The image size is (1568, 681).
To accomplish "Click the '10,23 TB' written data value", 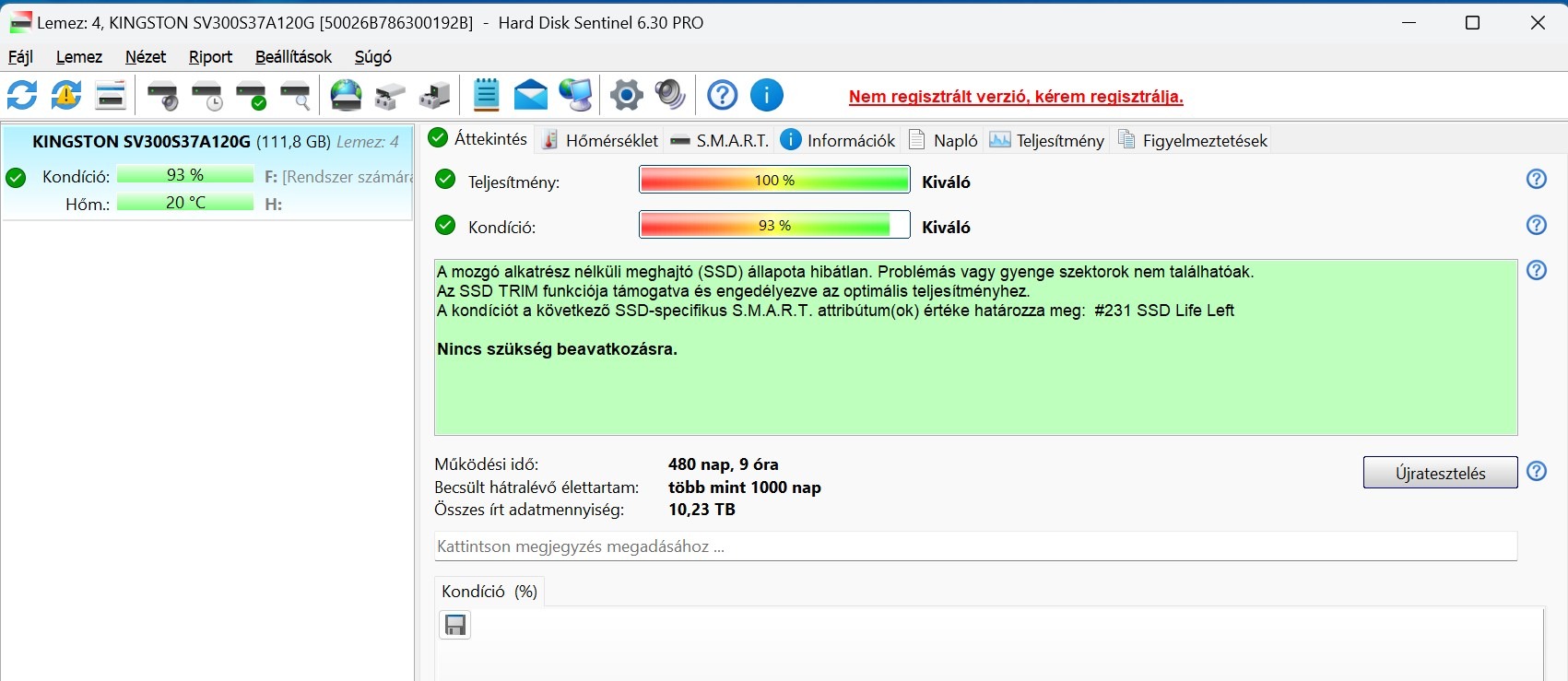I will coord(702,510).
